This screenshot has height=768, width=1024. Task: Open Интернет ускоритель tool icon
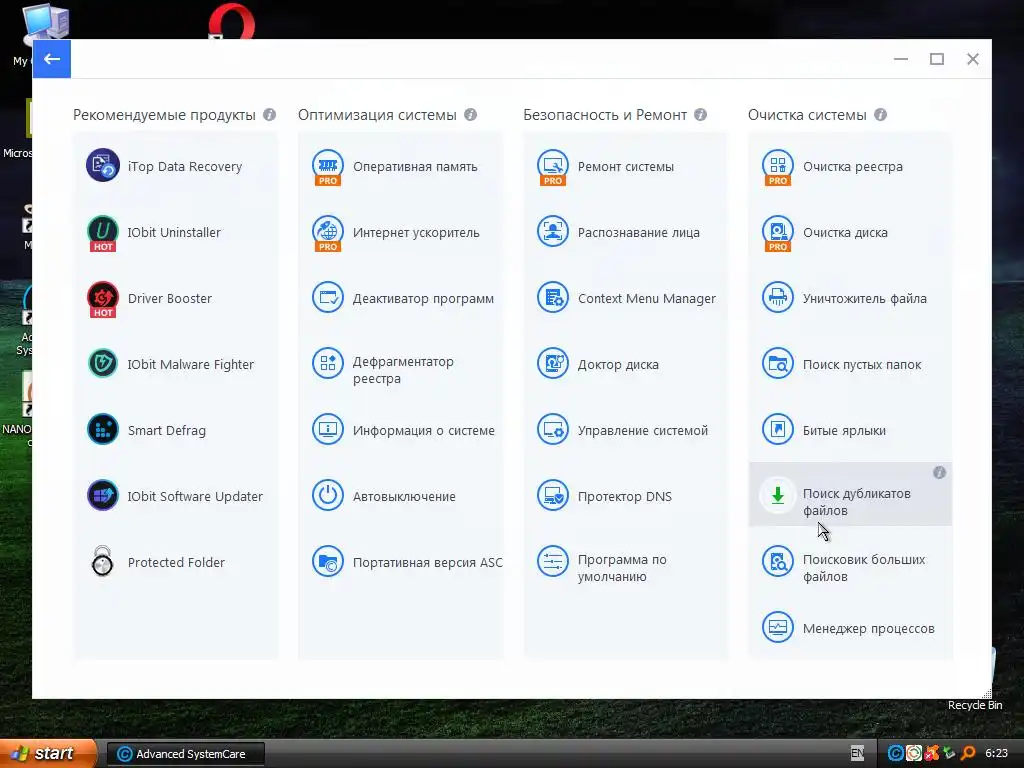(x=327, y=232)
